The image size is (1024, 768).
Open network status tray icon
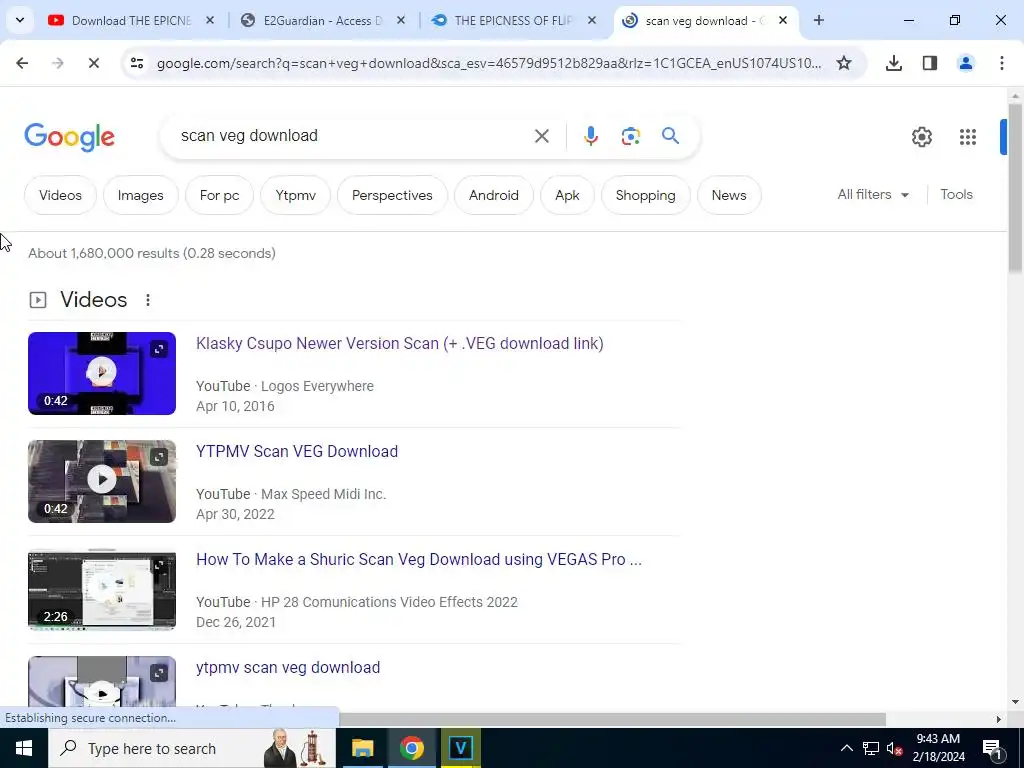point(871,748)
